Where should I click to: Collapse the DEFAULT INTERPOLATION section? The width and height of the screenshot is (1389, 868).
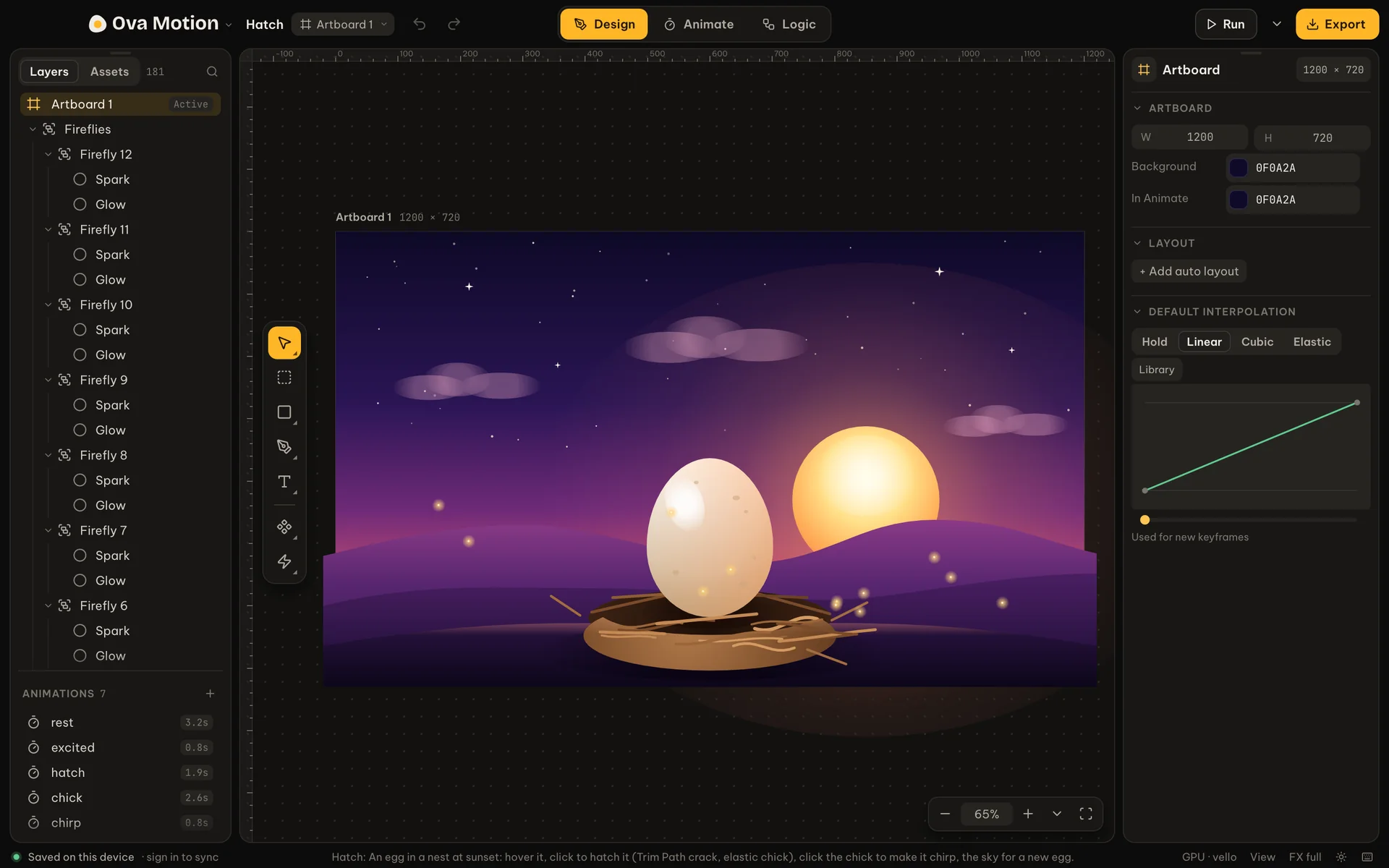[x=1137, y=312]
